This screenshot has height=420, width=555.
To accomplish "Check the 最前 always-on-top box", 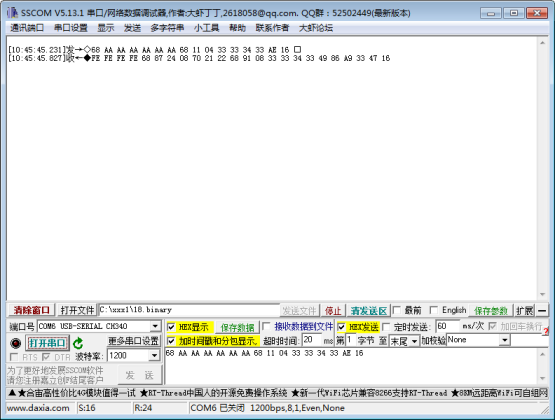I will [397, 310].
